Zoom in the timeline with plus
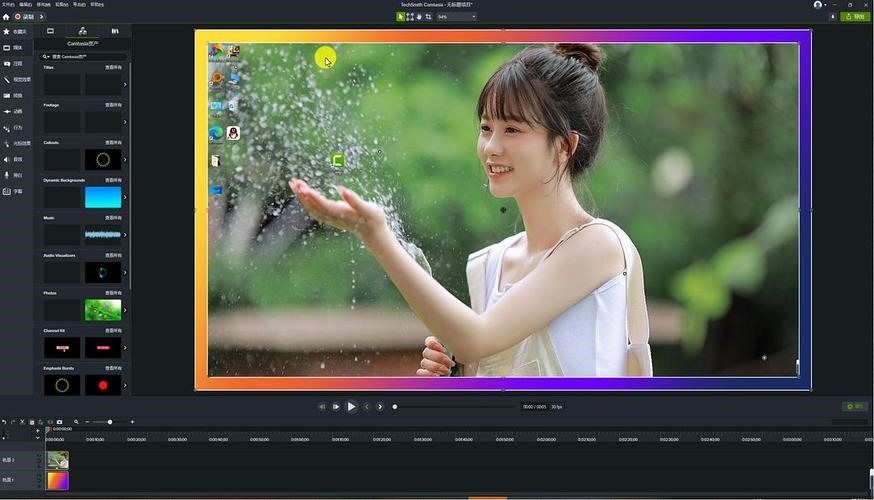This screenshot has height=500, width=874. pos(132,422)
